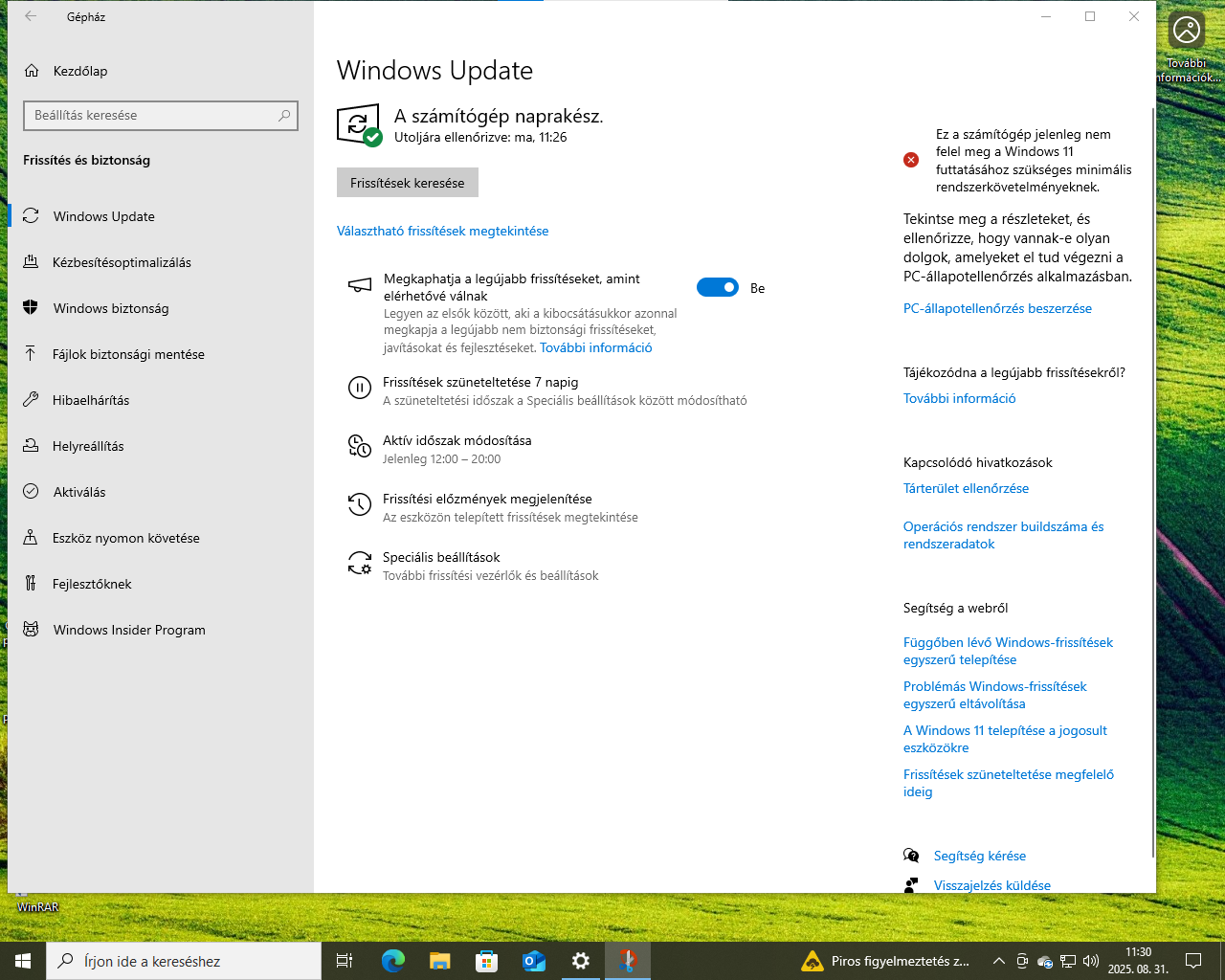The height and width of the screenshot is (980, 1225).
Task: Launch Microsoft Edge from the taskbar
Action: [x=392, y=961]
